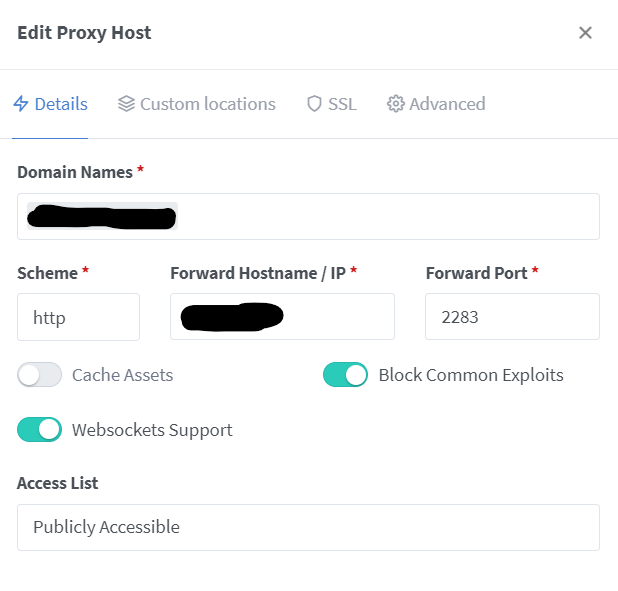
Task: Click the Cache Assets label text
Action: point(122,375)
